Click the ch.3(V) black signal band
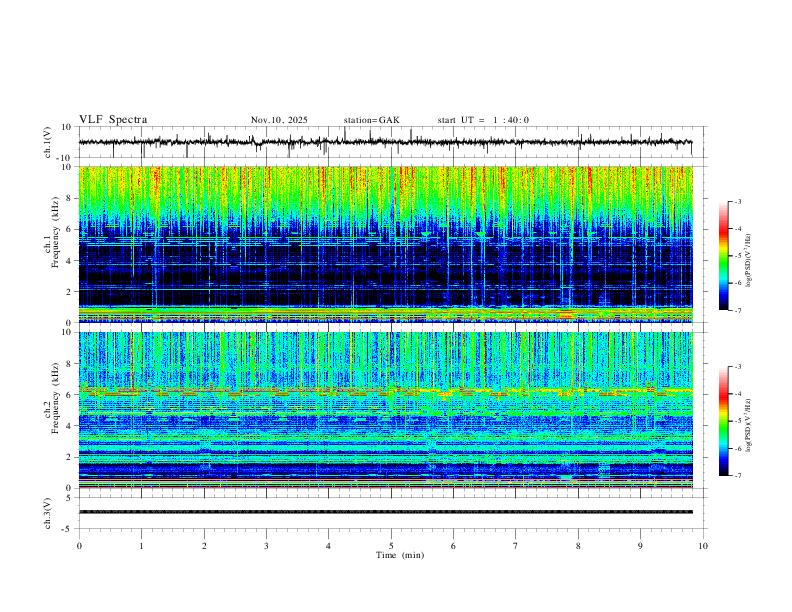792x612 pixels. [385, 512]
